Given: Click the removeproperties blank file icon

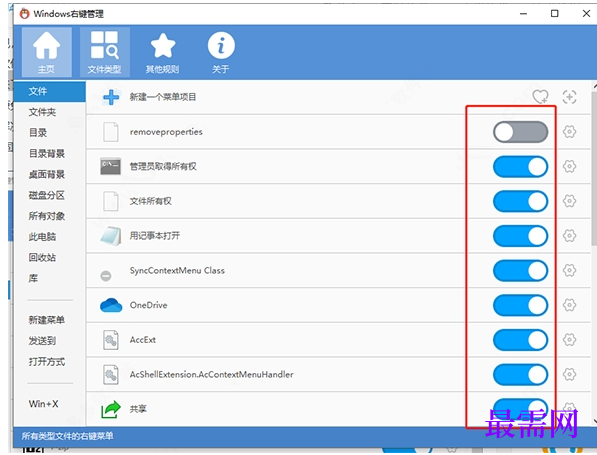Looking at the screenshot, I should click(x=110, y=132).
